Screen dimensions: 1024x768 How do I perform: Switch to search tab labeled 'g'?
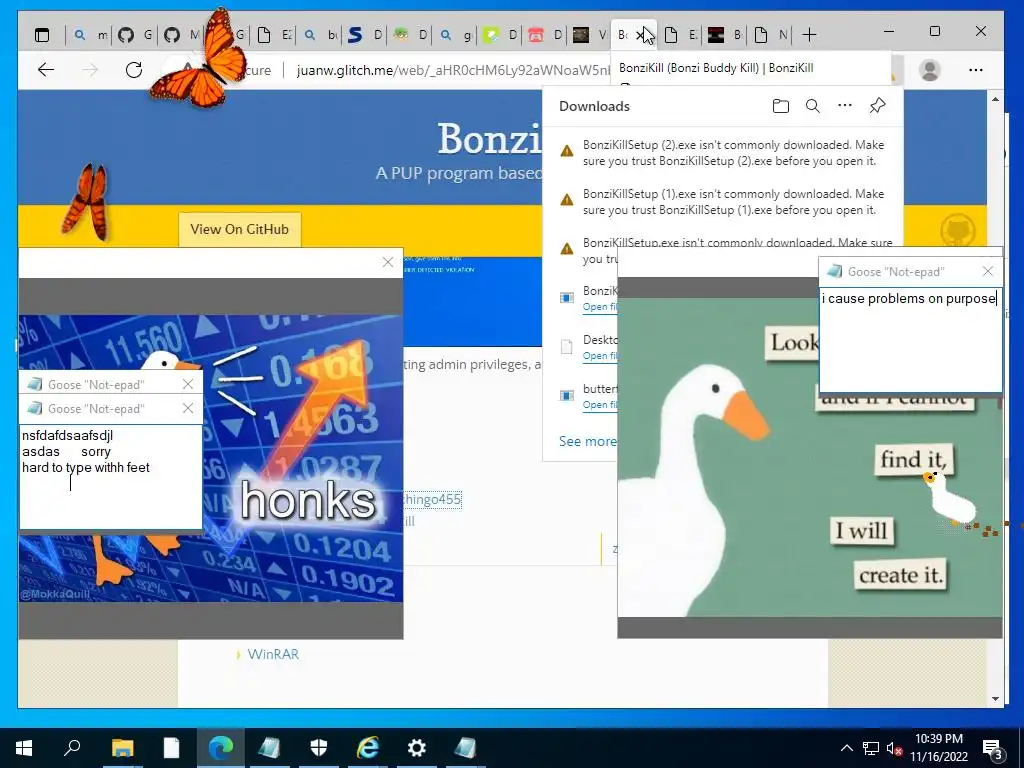coord(456,35)
